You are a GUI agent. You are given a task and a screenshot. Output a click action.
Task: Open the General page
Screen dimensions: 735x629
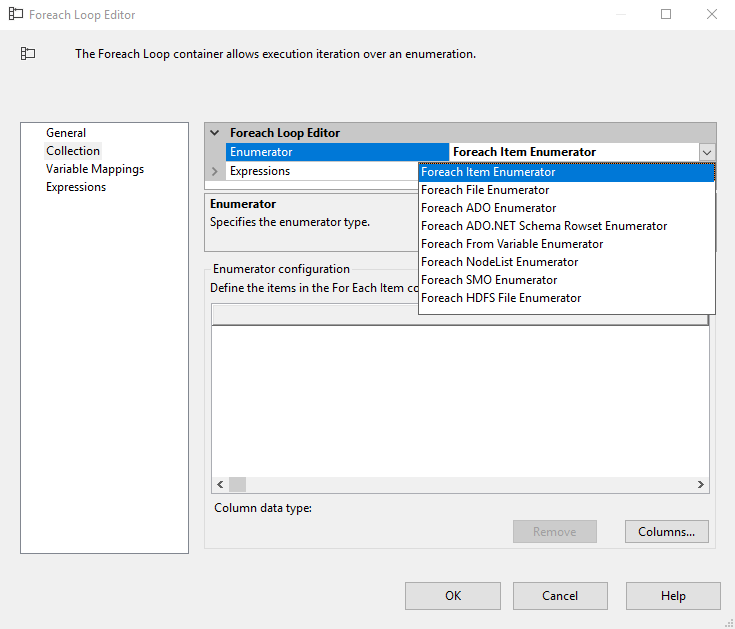66,133
